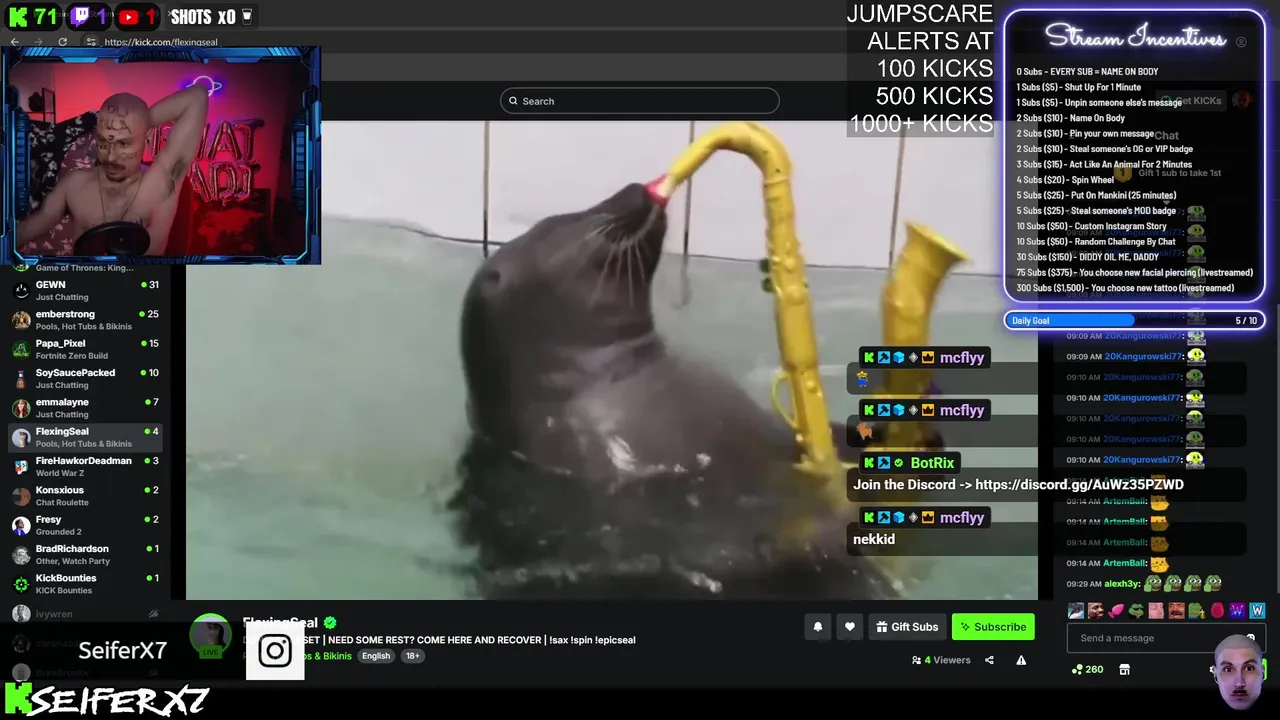Click Konsxious avatar in sidebar
The image size is (1280, 720).
(x=21, y=496)
